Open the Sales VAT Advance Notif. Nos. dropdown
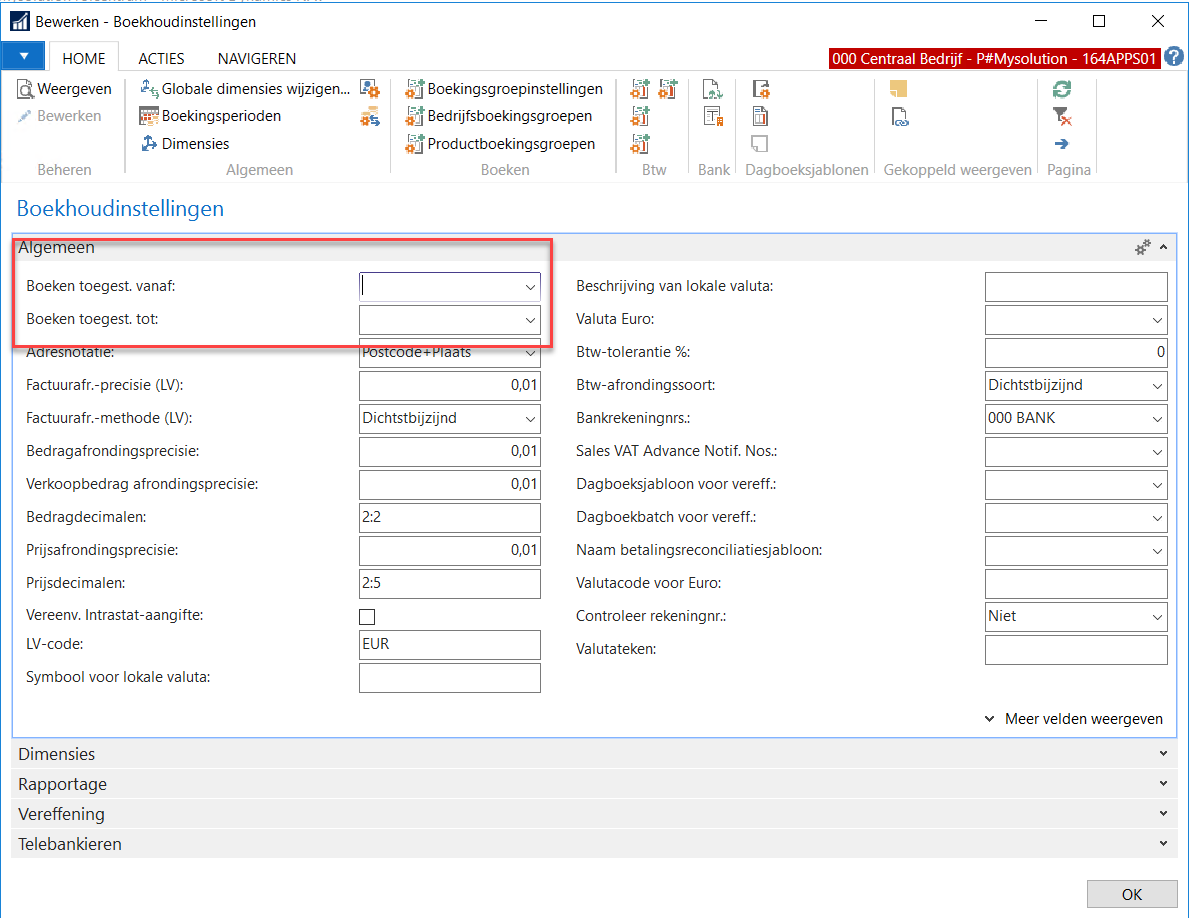 coord(1157,453)
